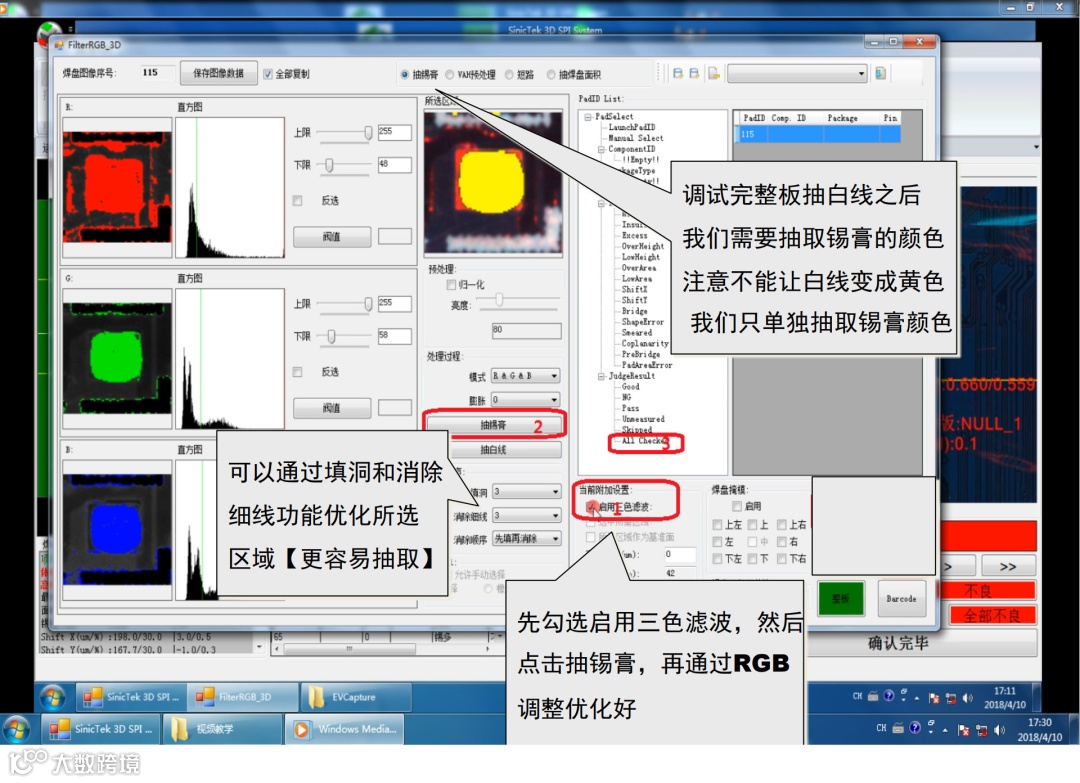Open 视频教学 folder in outer taskbar
This screenshot has width=1080, height=783.
click(x=222, y=729)
